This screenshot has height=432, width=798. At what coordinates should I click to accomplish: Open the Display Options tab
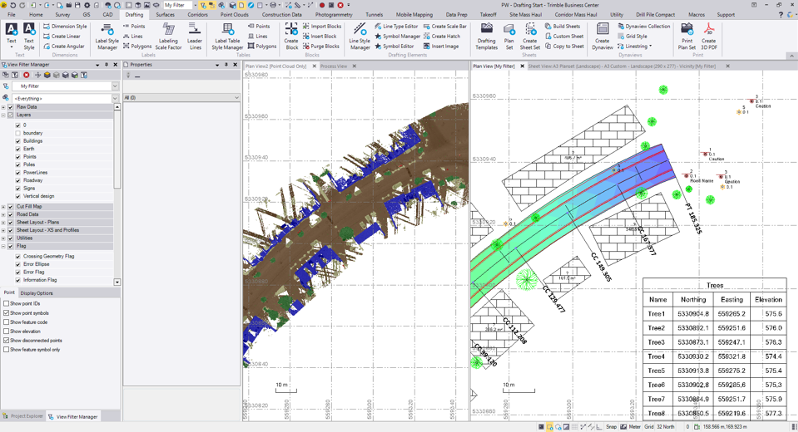coord(37,293)
